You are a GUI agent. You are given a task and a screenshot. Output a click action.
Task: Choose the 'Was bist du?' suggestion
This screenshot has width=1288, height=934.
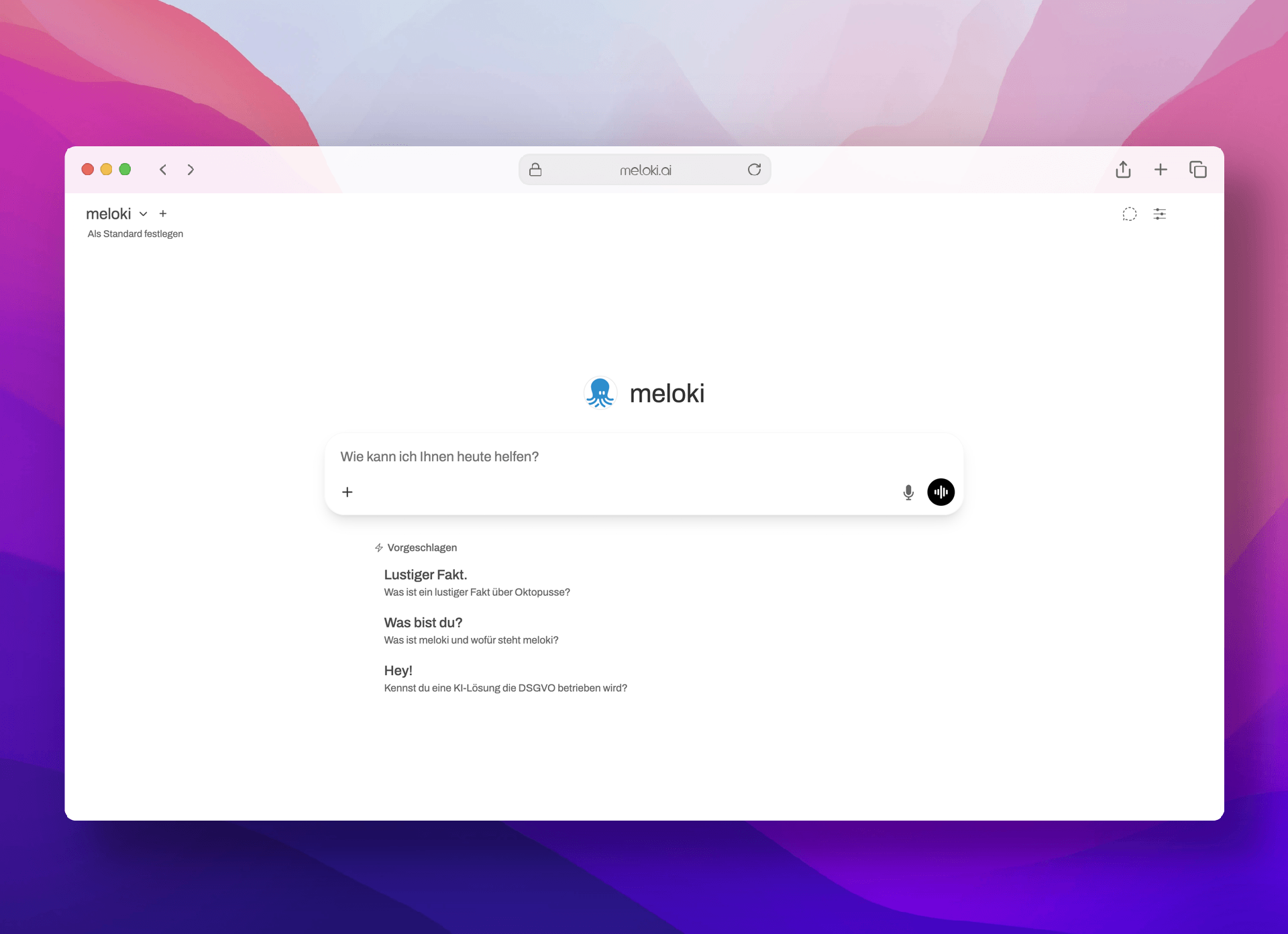pos(423,623)
